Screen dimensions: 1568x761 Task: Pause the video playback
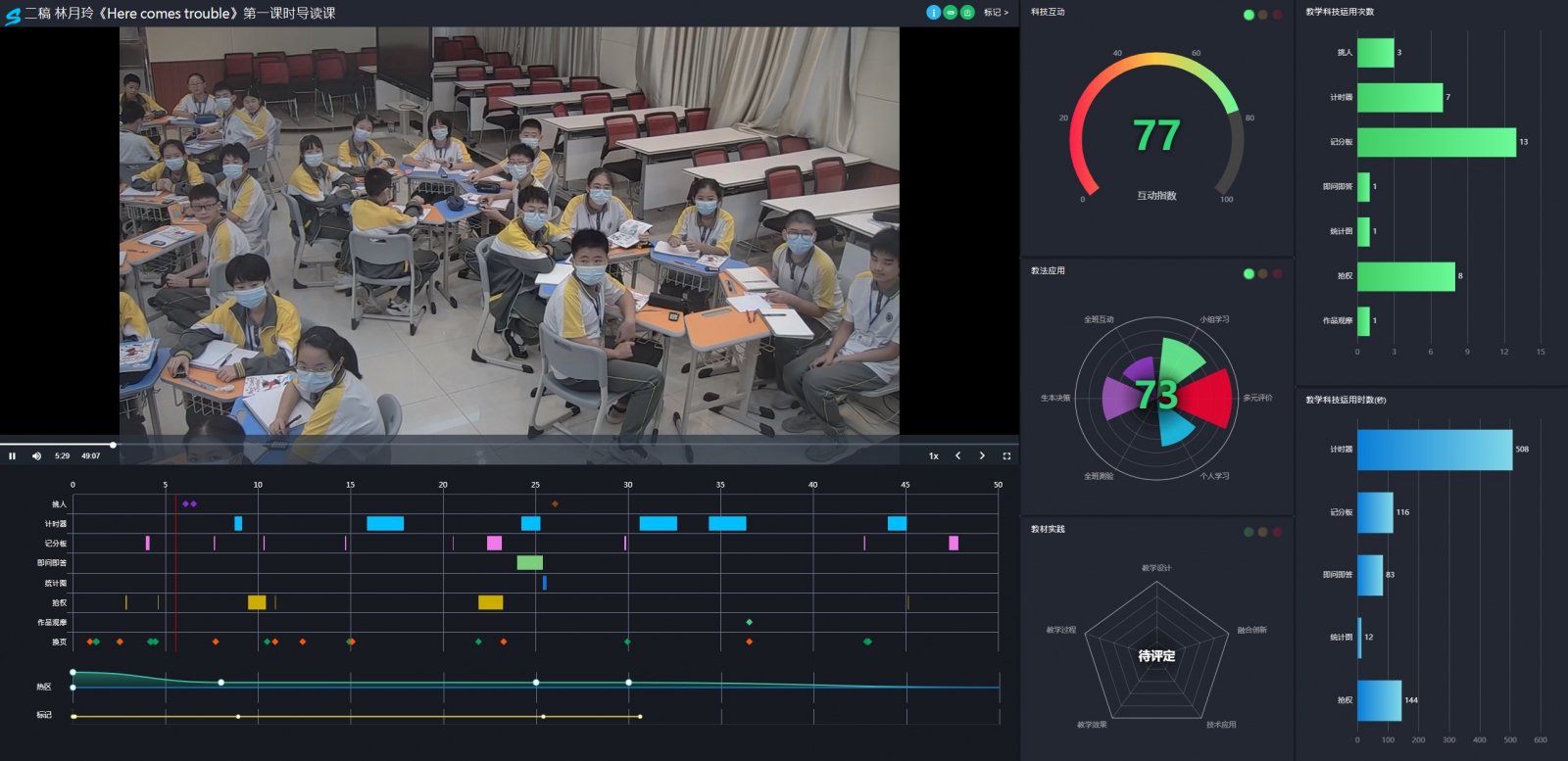(13, 456)
